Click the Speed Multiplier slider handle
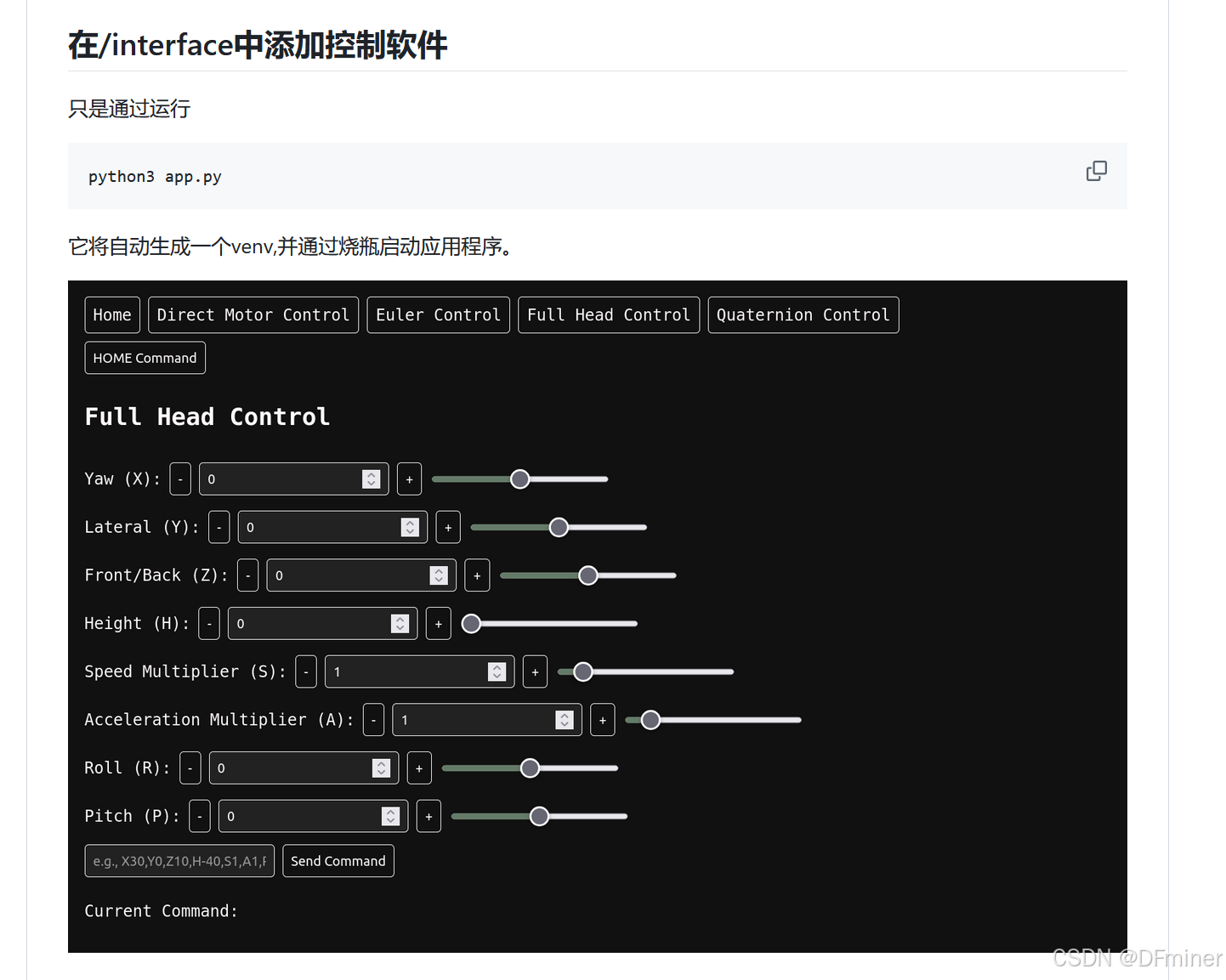Image resolution: width=1226 pixels, height=980 pixels. coord(582,671)
